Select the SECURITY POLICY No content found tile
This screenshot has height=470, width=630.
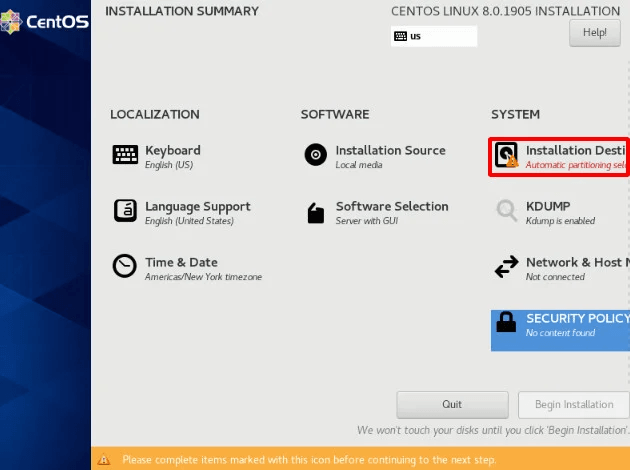coord(560,330)
